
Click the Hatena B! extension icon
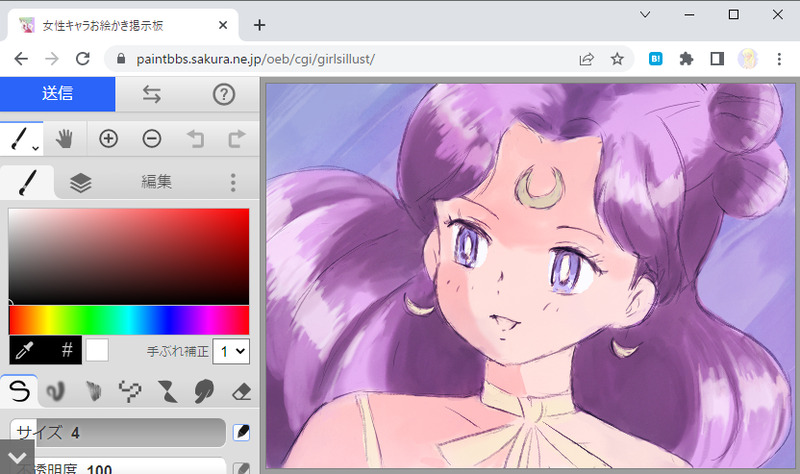tap(656, 59)
